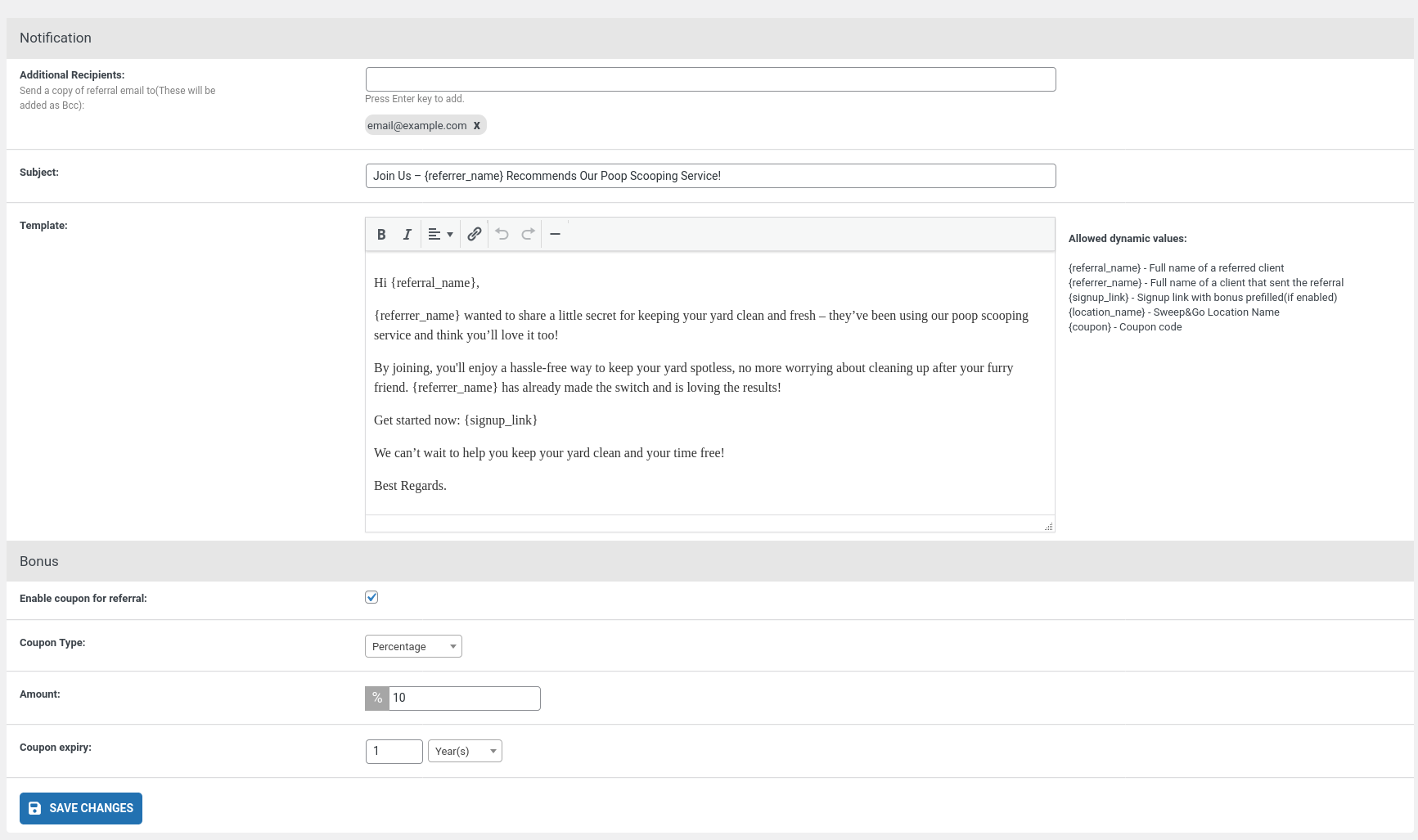
Task: Insert a horizontal line in template
Action: [555, 235]
